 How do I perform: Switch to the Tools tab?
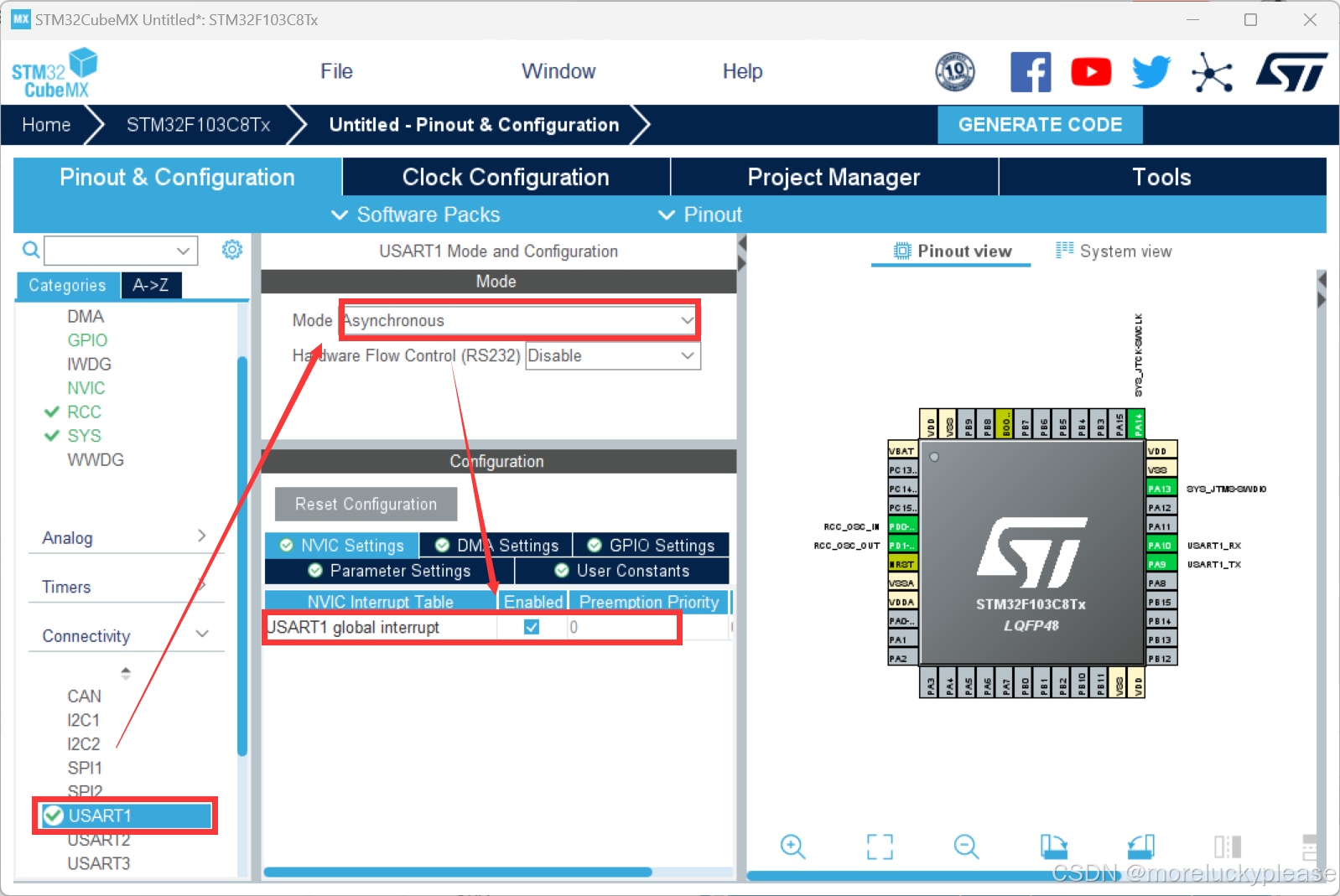[1162, 177]
